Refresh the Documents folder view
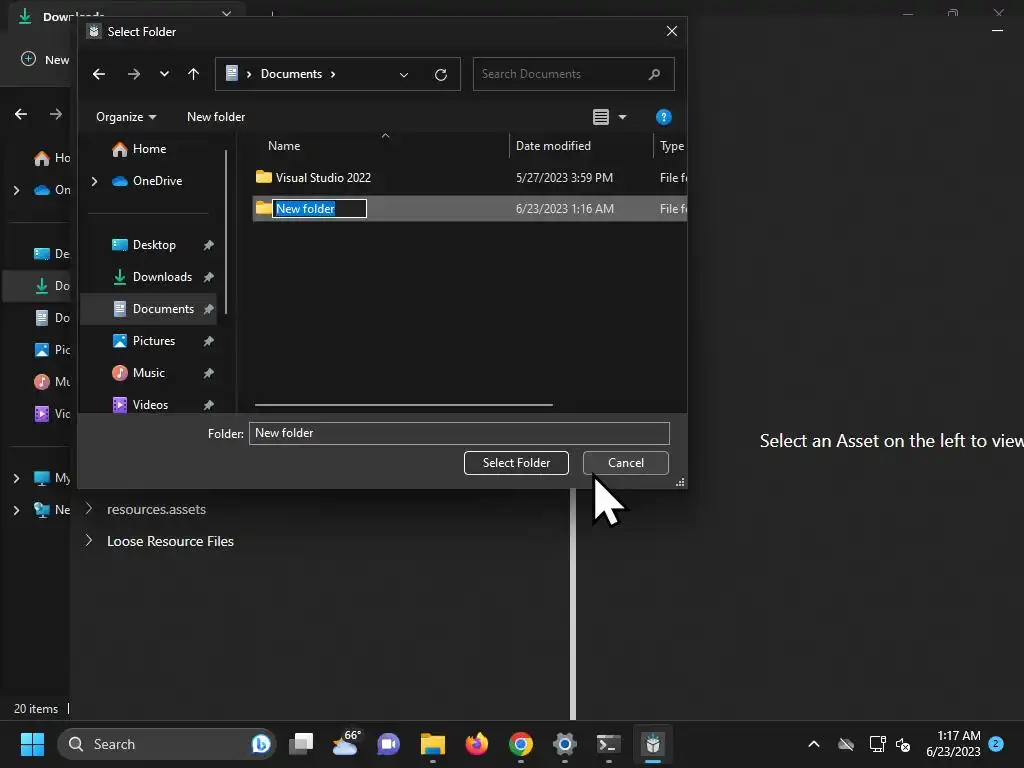The height and width of the screenshot is (768, 1024). pyautogui.click(x=441, y=74)
